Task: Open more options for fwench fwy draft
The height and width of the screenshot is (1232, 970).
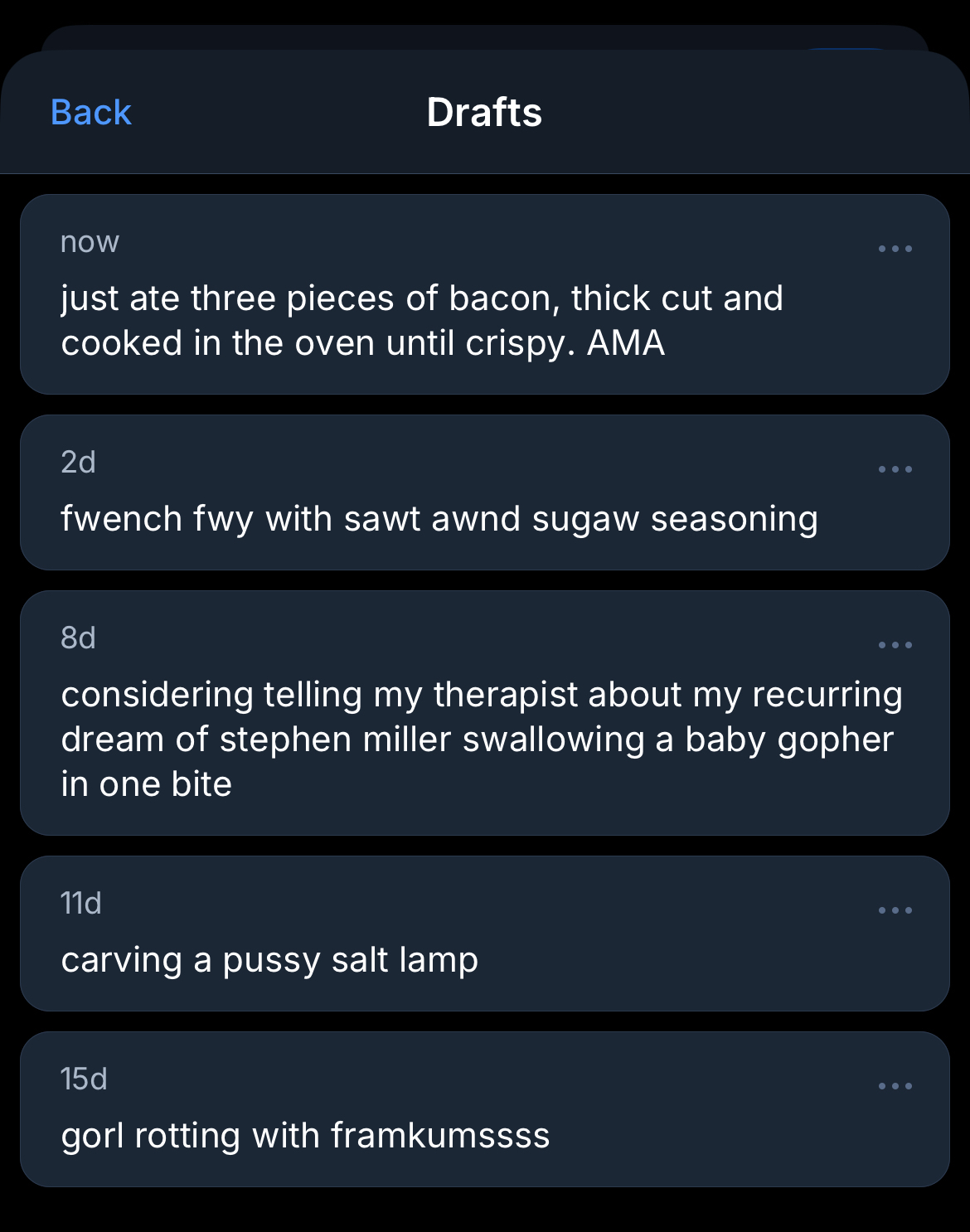Action: (895, 469)
